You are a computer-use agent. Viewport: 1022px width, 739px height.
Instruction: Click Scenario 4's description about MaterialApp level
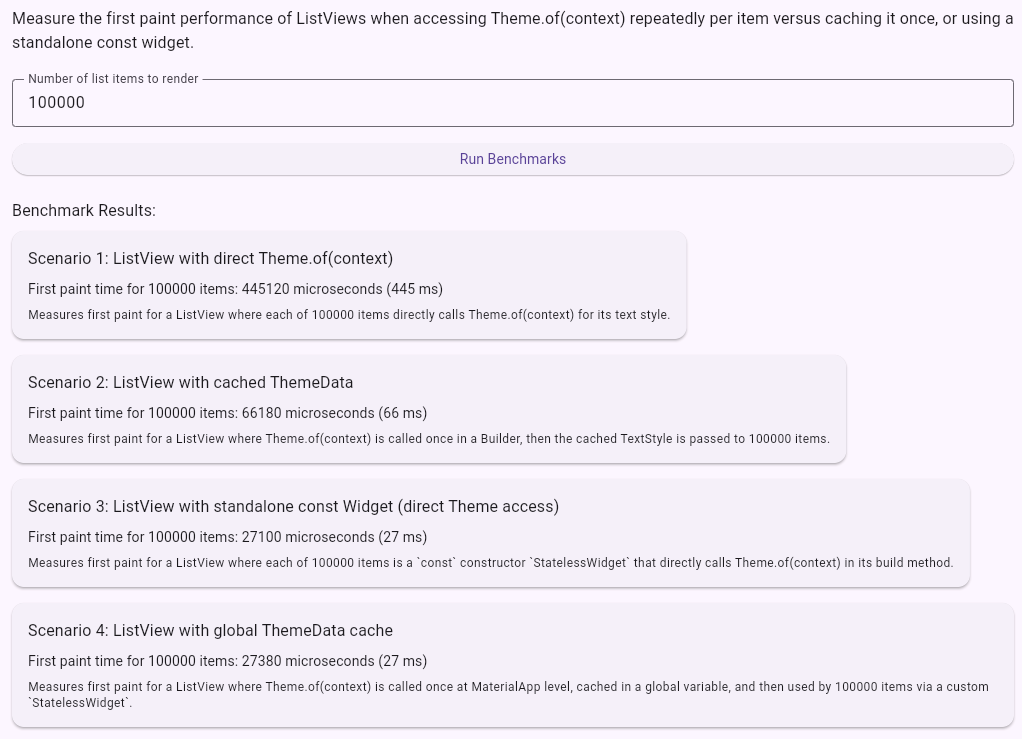[508, 687]
